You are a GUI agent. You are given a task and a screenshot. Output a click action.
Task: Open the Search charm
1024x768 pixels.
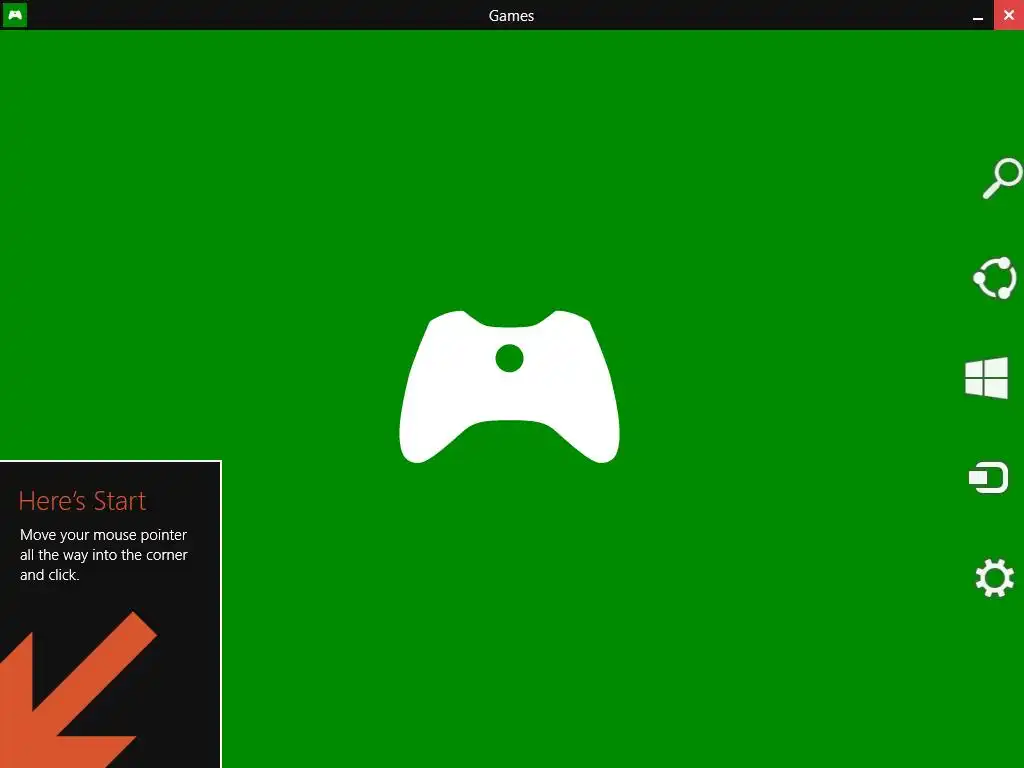coord(1002,178)
